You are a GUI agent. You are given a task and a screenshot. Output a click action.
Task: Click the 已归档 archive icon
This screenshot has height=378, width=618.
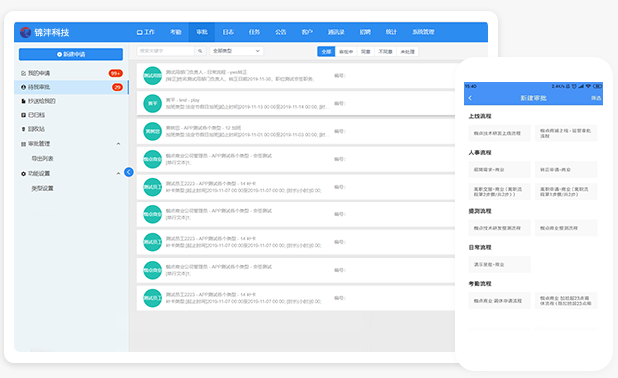tap(23, 115)
